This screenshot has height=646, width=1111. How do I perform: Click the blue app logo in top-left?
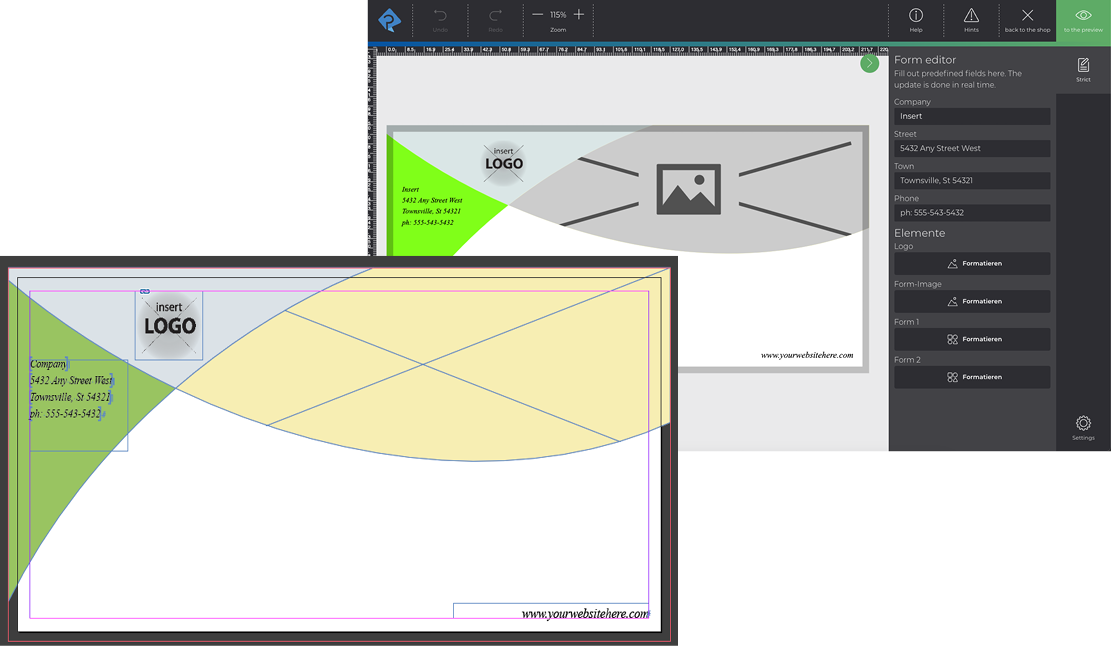[x=389, y=20]
